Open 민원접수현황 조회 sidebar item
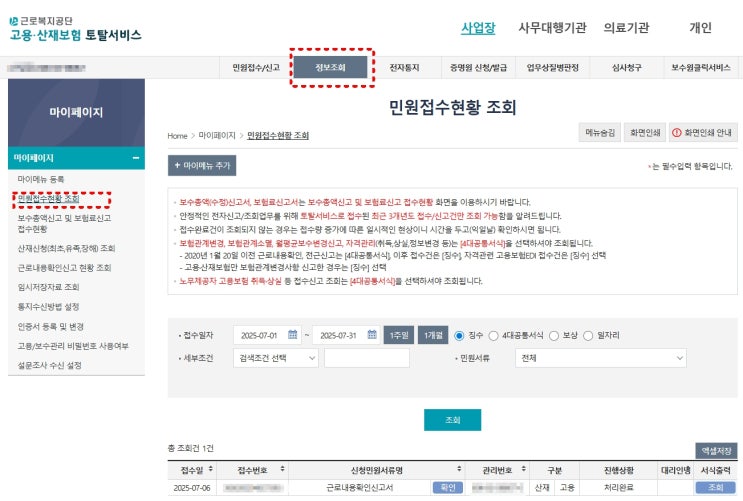Image resolution: width=743 pixels, height=501 pixels. [x=48, y=199]
